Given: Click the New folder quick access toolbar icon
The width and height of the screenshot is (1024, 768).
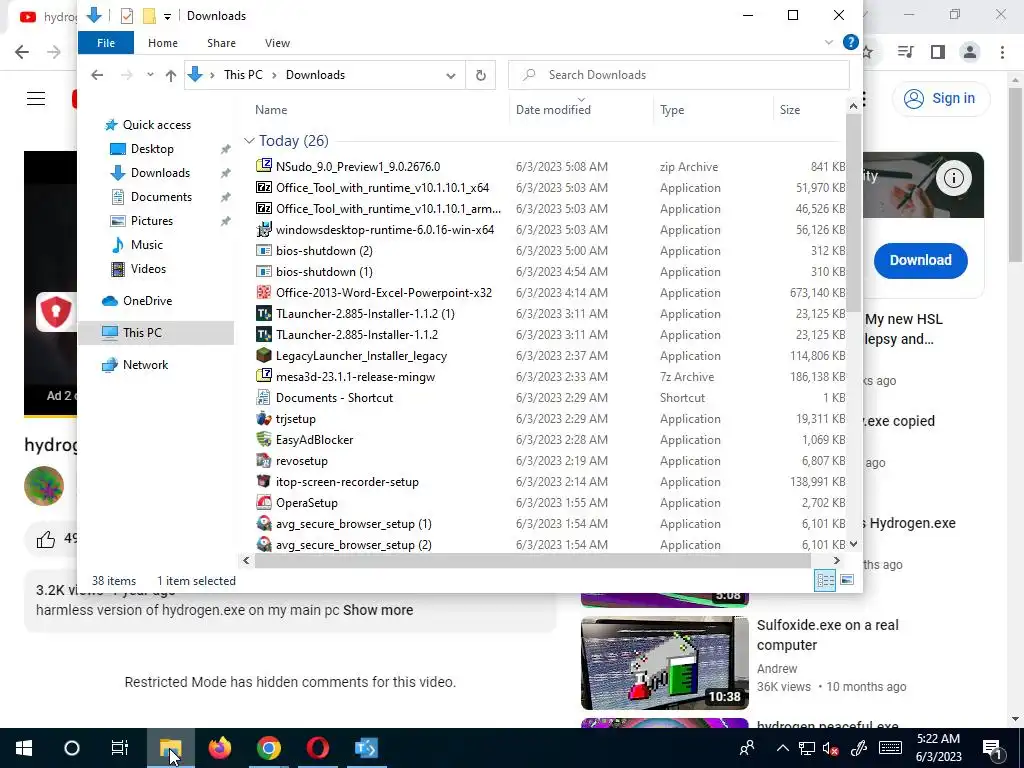Looking at the screenshot, I should (x=150, y=16).
